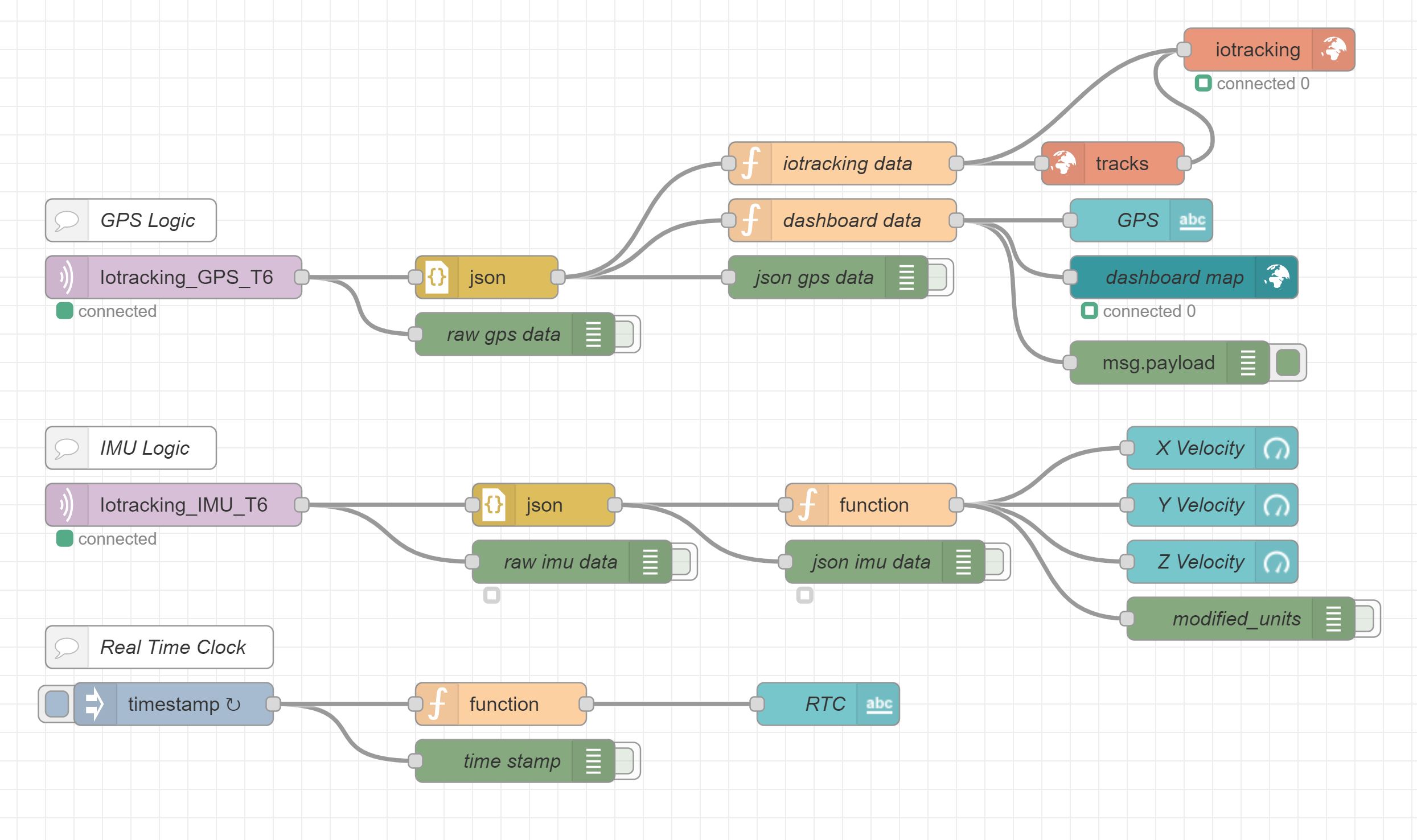Toggle the raw gps data debug button
Viewport: 1417px width, 840px height.
[x=625, y=334]
